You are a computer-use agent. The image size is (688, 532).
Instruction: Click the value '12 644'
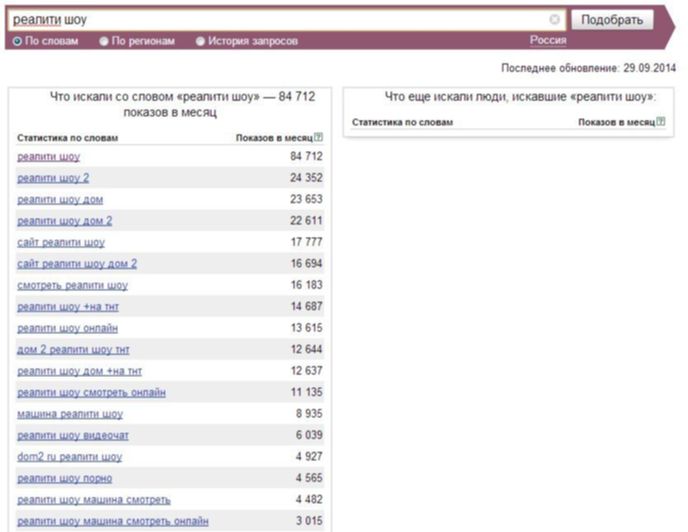[307, 349]
